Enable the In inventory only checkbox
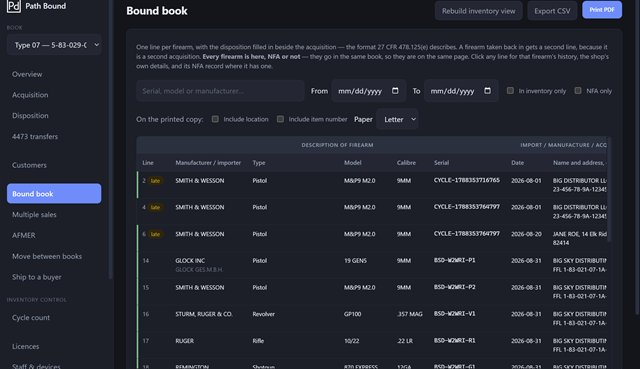640x369 pixels. click(510, 91)
